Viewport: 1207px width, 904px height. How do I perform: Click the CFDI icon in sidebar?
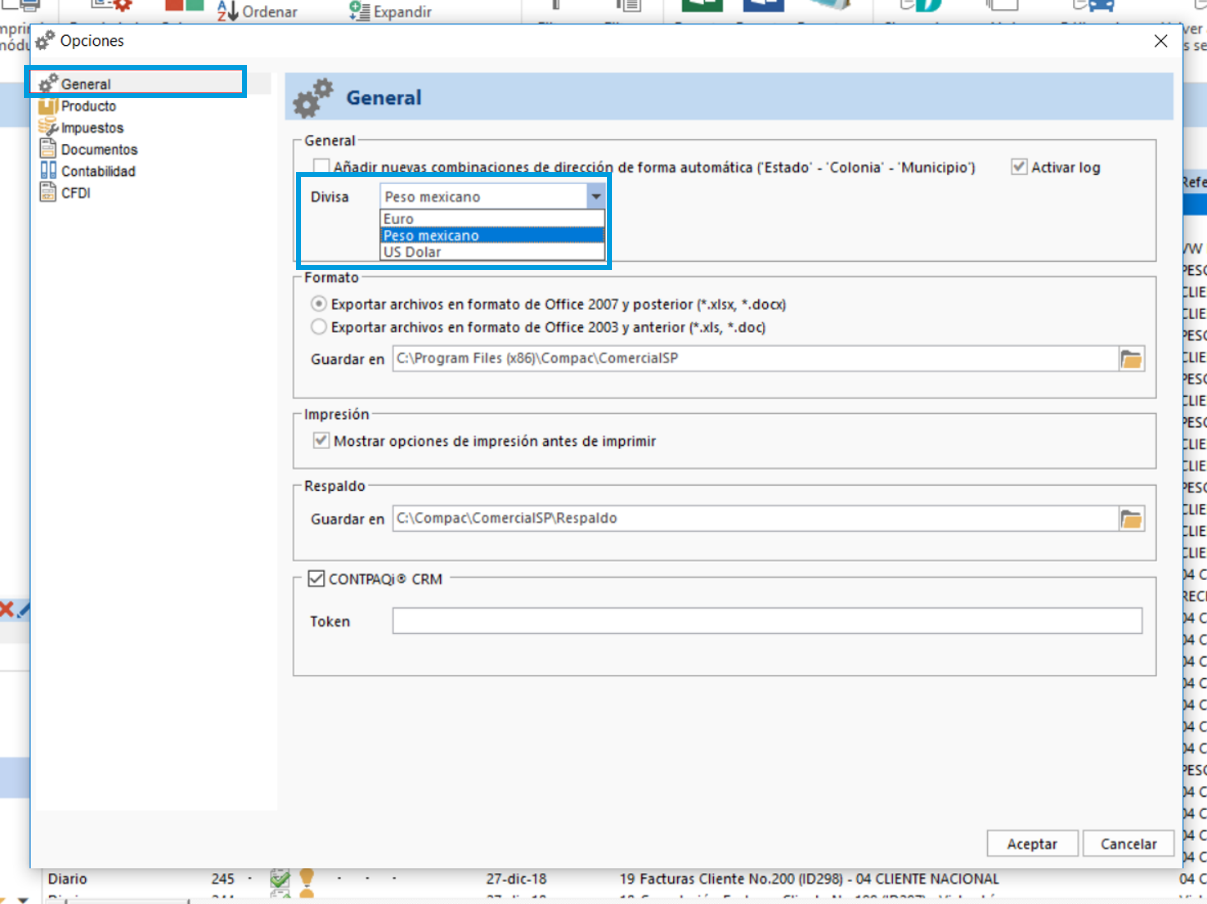(48, 193)
